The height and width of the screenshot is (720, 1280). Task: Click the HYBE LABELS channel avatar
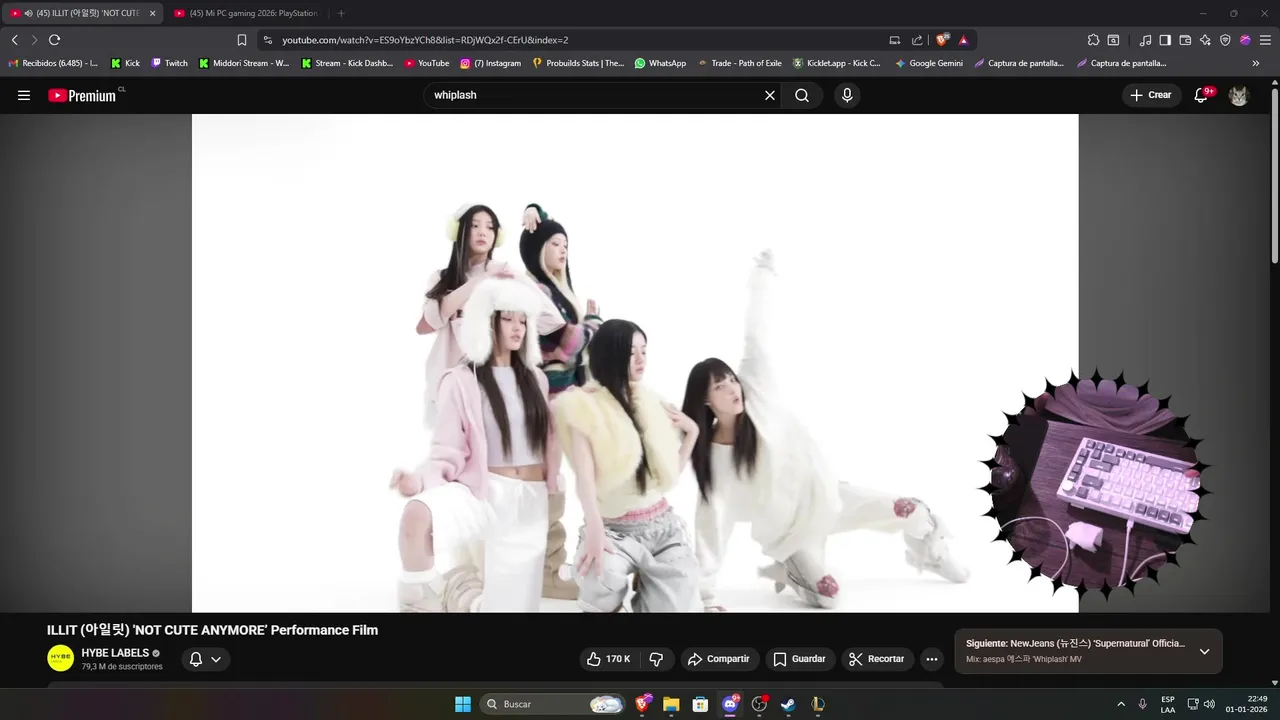point(60,658)
